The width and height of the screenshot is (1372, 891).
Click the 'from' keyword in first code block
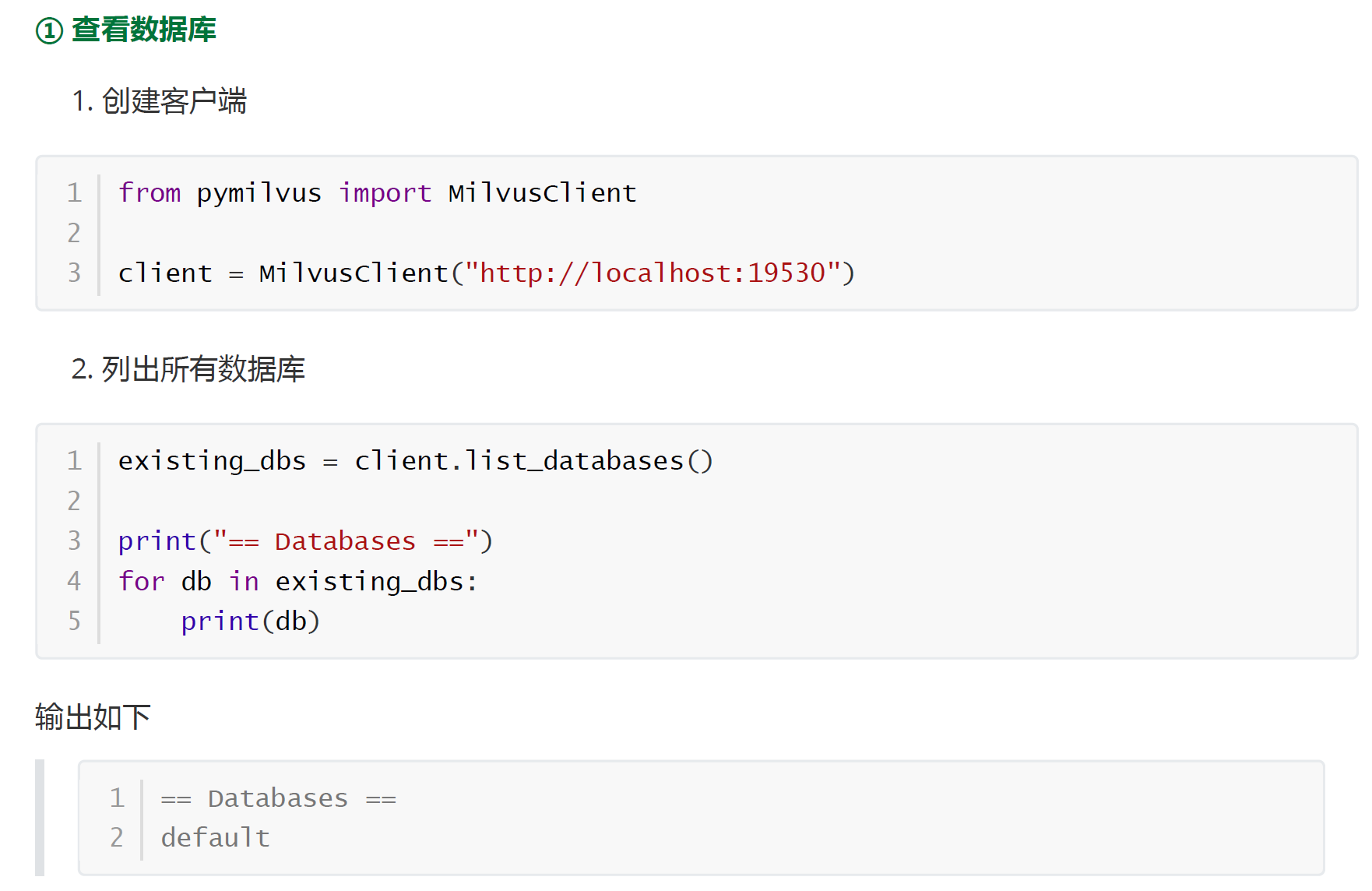(x=150, y=192)
